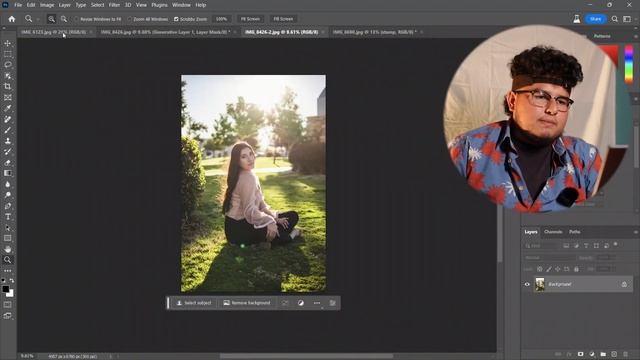The height and width of the screenshot is (360, 640).
Task: Click the Create new layer icon
Action: 614,354
